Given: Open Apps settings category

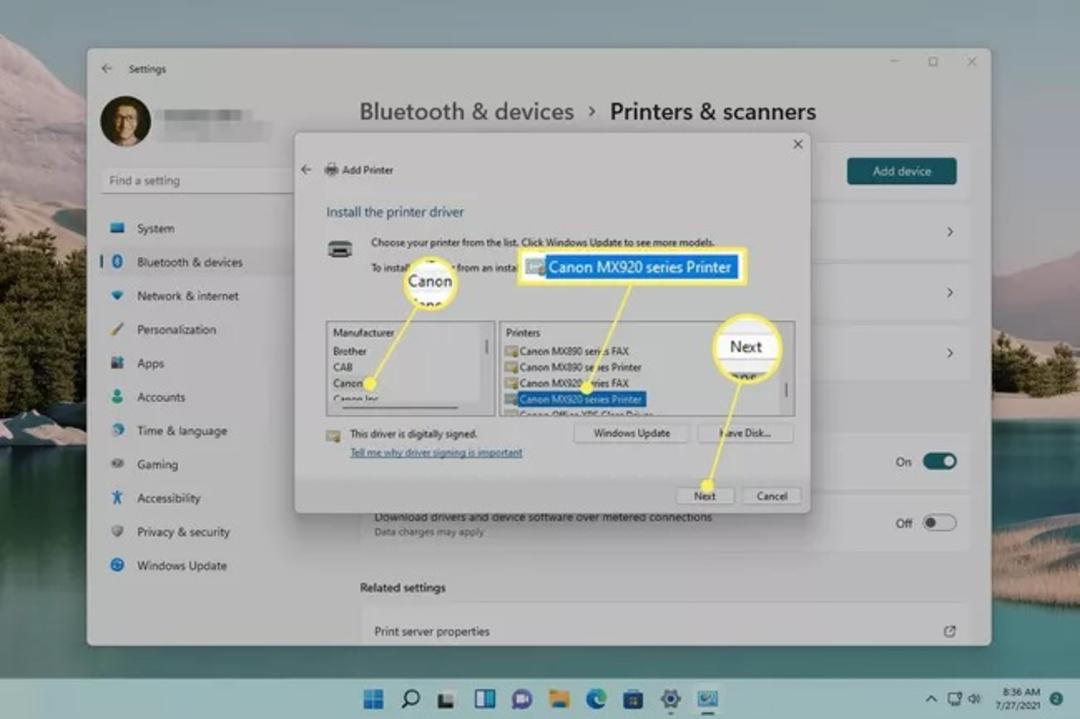Looking at the screenshot, I should coord(150,363).
